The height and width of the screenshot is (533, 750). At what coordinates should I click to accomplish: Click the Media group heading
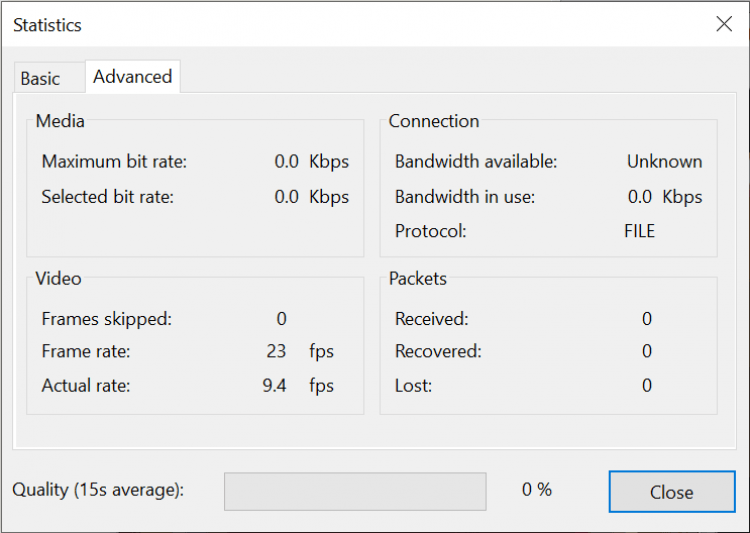pyautogui.click(x=60, y=121)
